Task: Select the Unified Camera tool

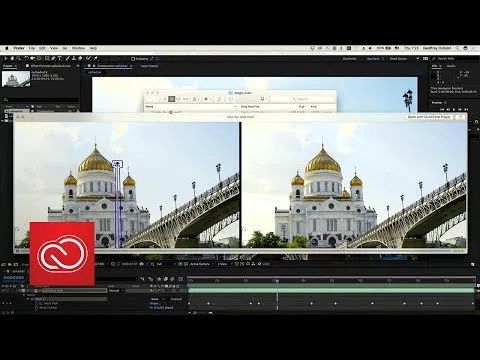Action: (x=33, y=58)
